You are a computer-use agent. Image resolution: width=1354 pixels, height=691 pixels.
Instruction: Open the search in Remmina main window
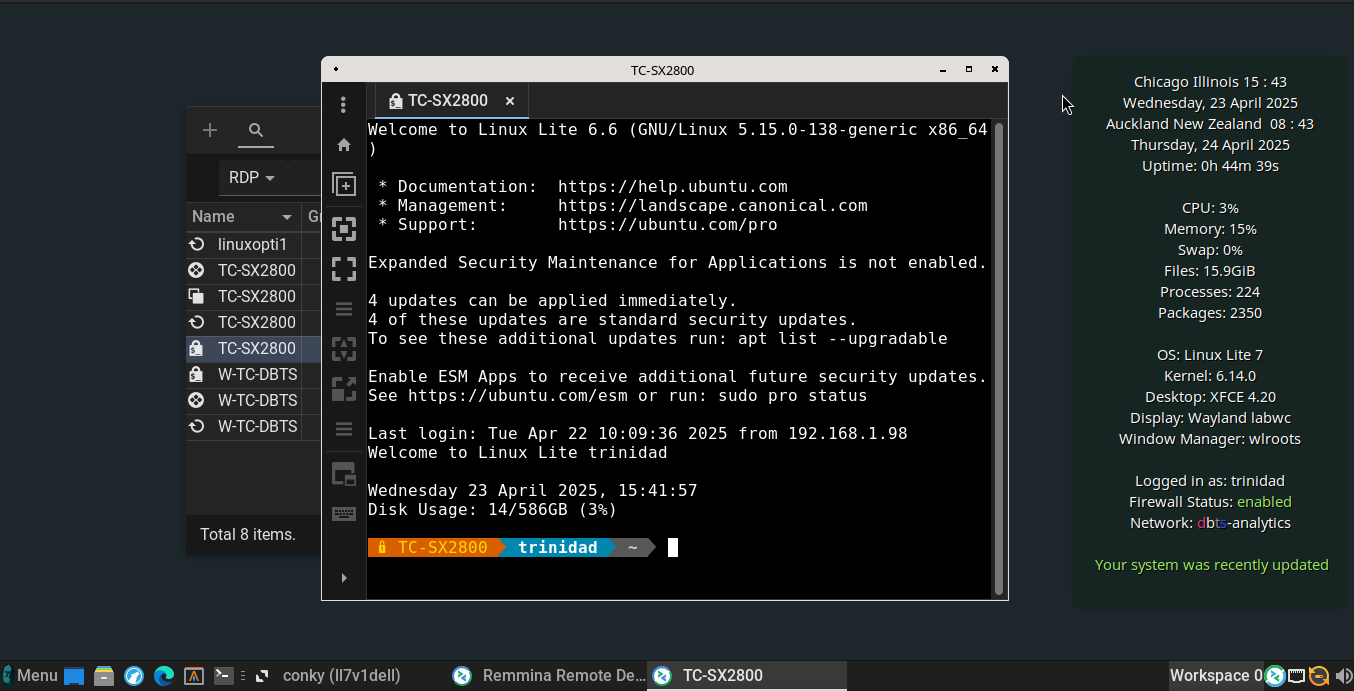click(256, 130)
